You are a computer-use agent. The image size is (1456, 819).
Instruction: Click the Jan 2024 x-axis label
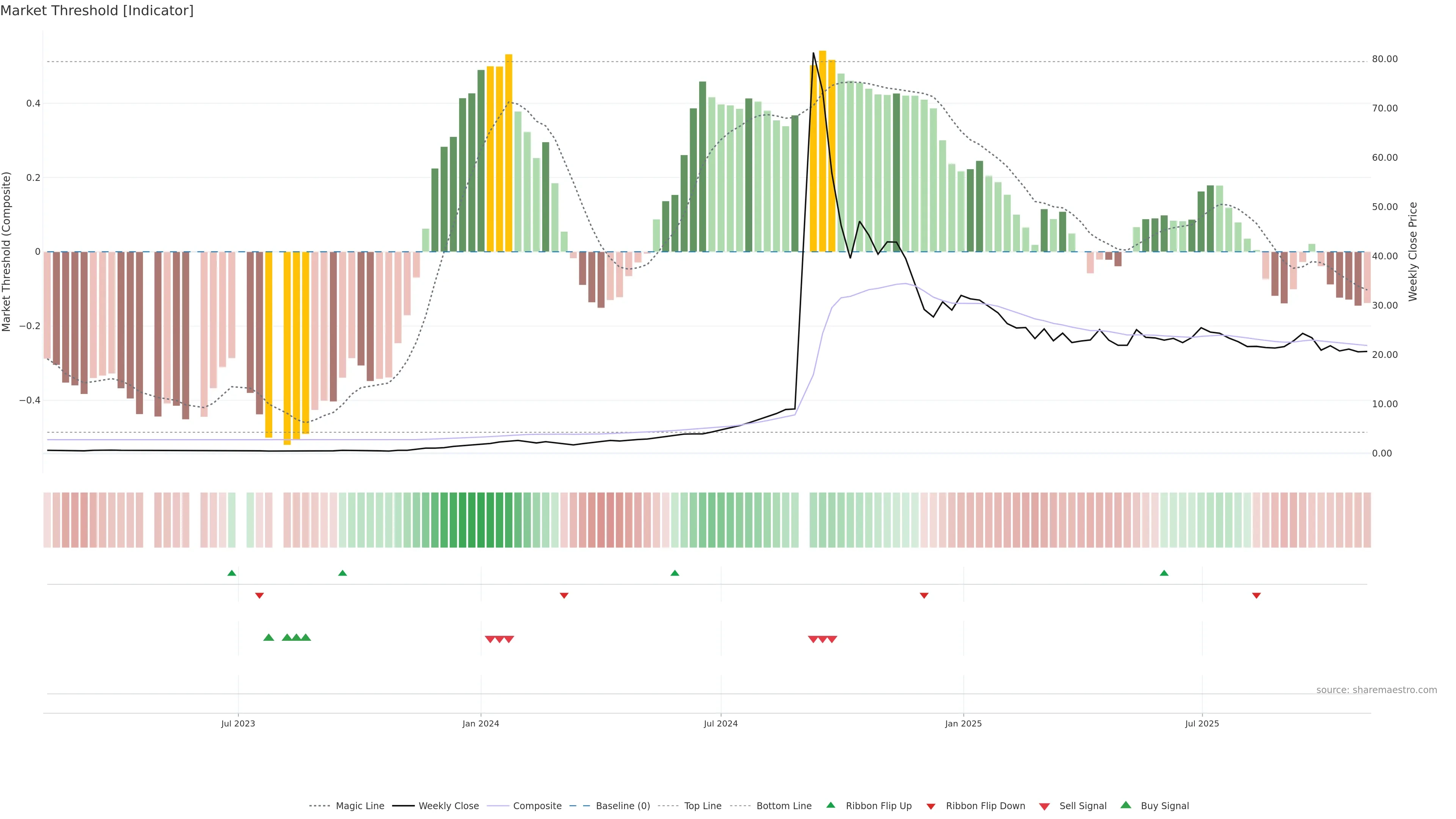click(x=480, y=723)
